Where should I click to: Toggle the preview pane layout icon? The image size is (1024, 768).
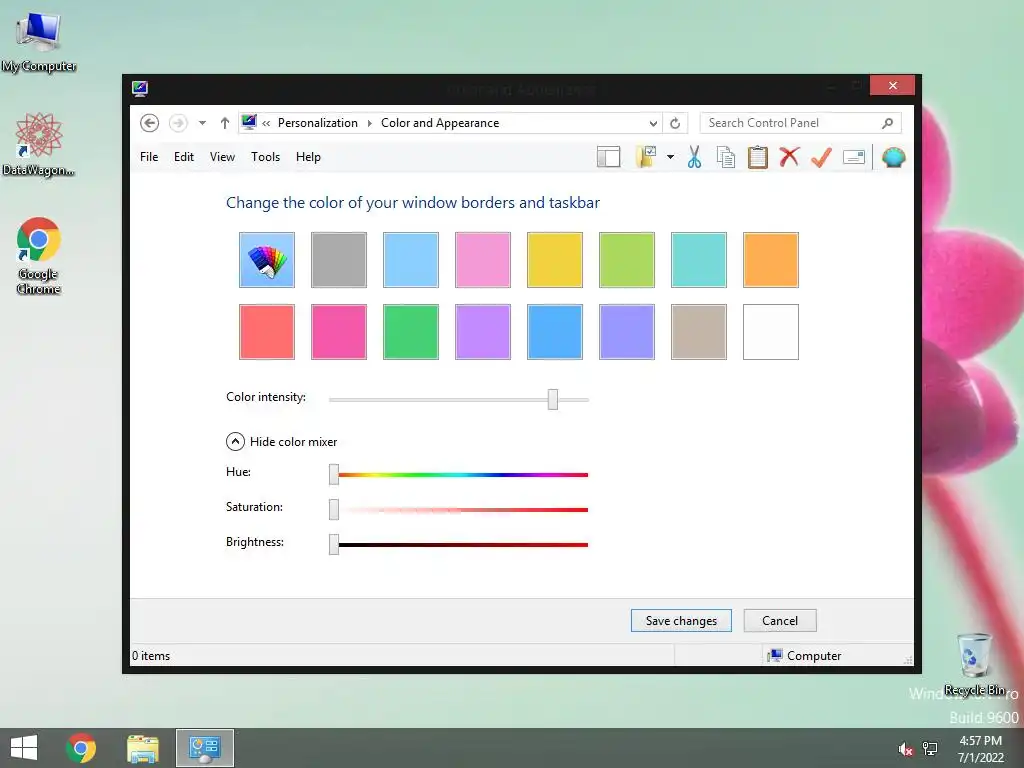608,157
